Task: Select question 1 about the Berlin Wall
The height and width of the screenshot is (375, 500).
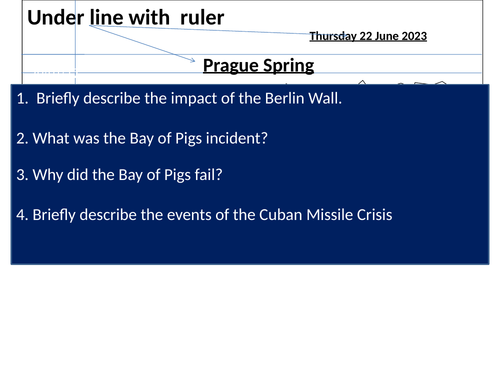Action: pyautogui.click(x=179, y=98)
